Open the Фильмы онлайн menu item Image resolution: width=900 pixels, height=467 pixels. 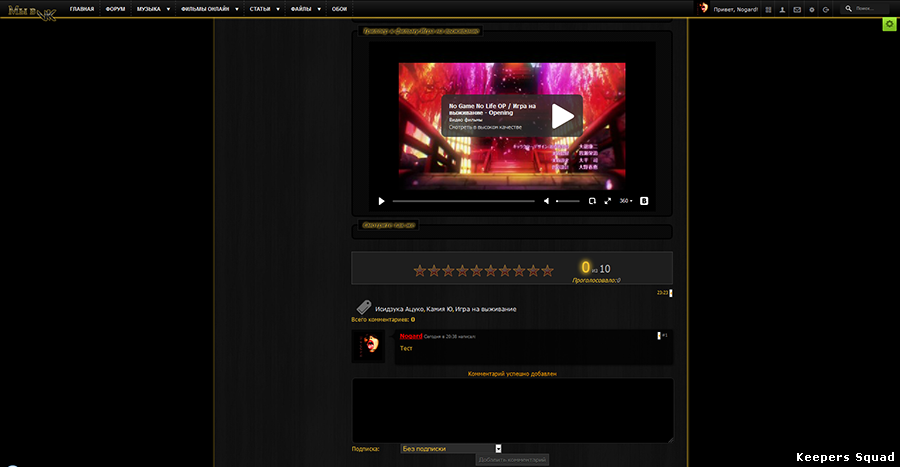205,9
